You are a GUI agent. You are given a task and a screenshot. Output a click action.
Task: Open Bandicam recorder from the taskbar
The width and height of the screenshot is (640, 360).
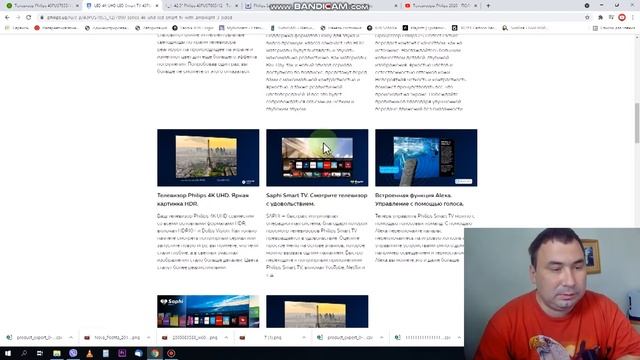coord(171,353)
